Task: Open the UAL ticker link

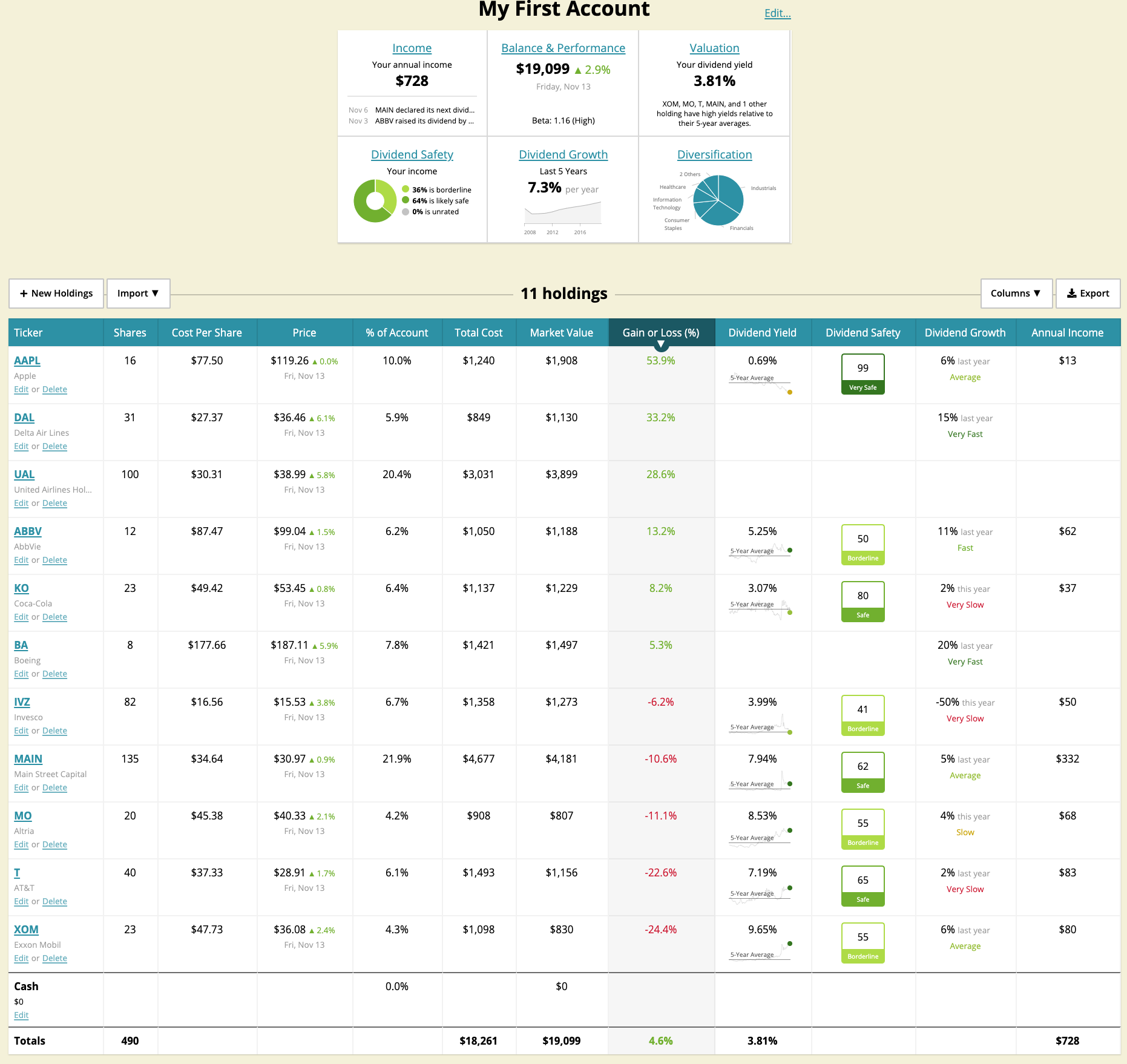Action: click(24, 475)
